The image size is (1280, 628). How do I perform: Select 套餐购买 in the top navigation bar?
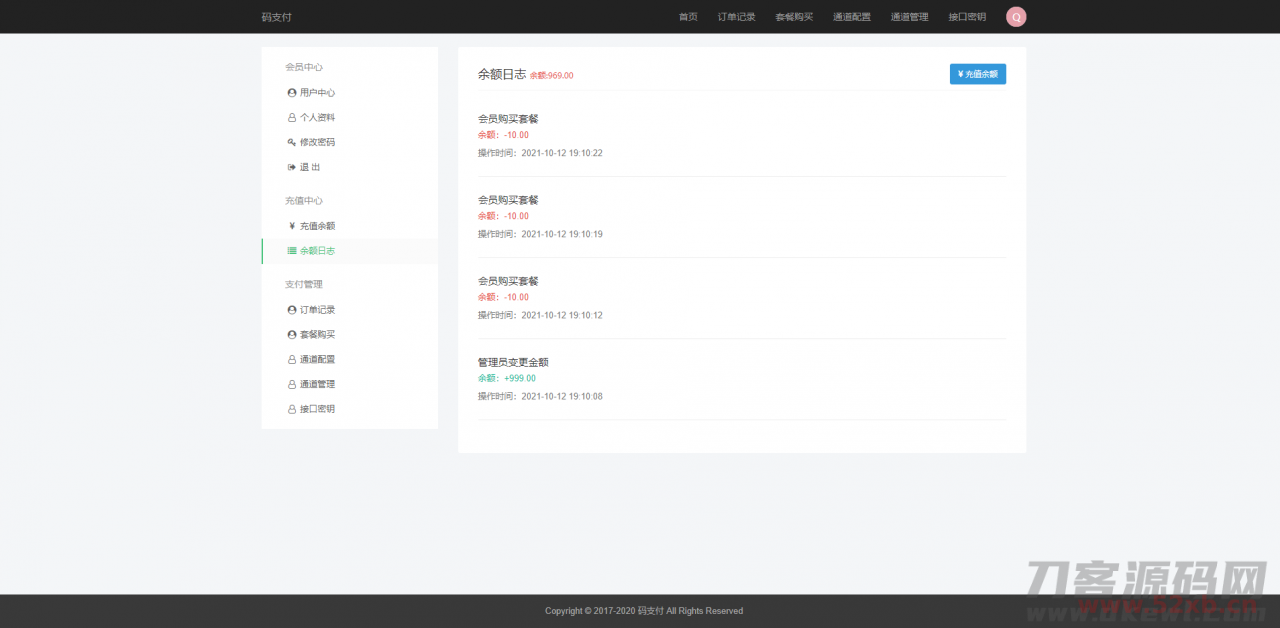(x=794, y=17)
